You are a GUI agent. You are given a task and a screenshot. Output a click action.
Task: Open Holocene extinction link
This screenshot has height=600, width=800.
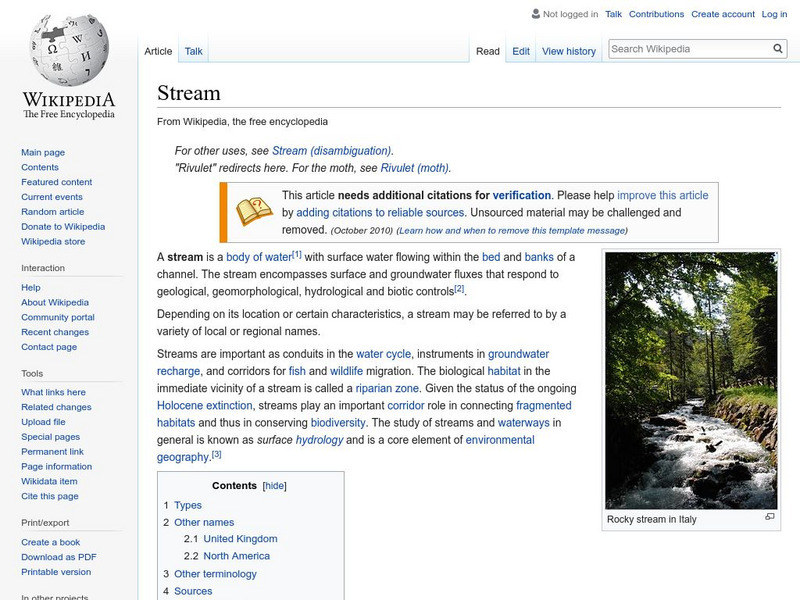point(205,406)
